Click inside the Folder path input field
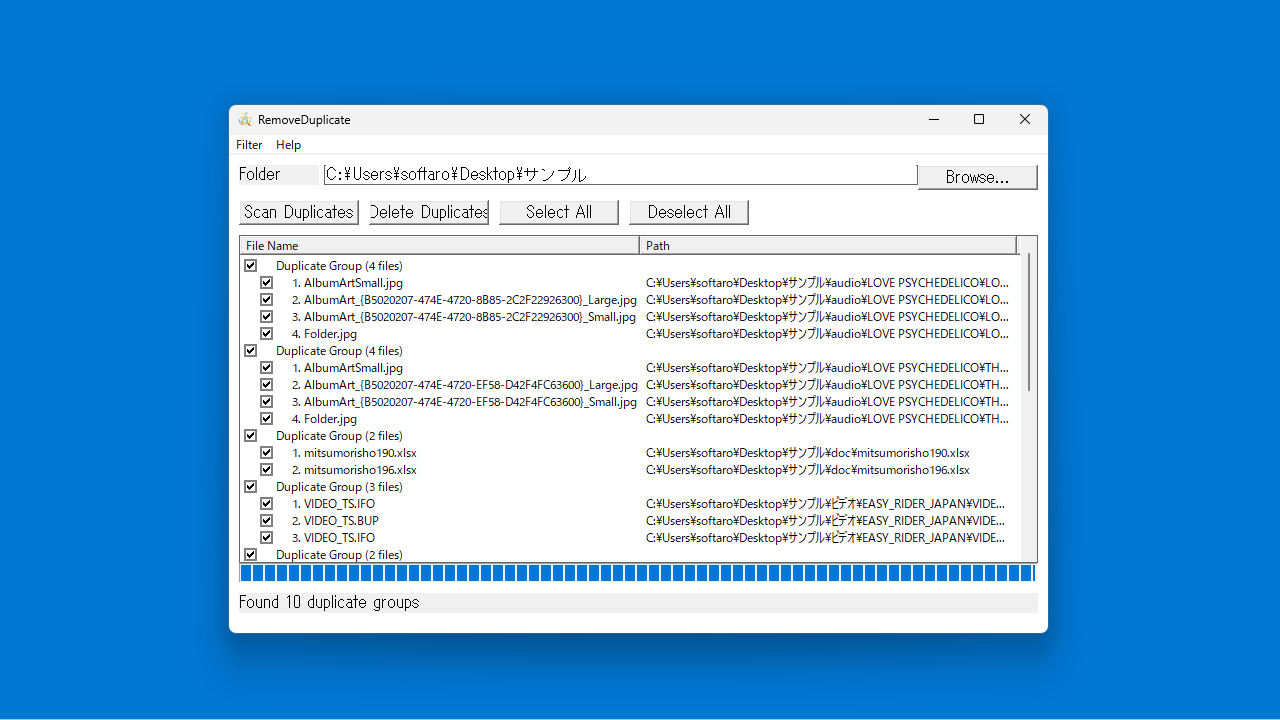The width and height of the screenshot is (1280, 720). point(618,174)
